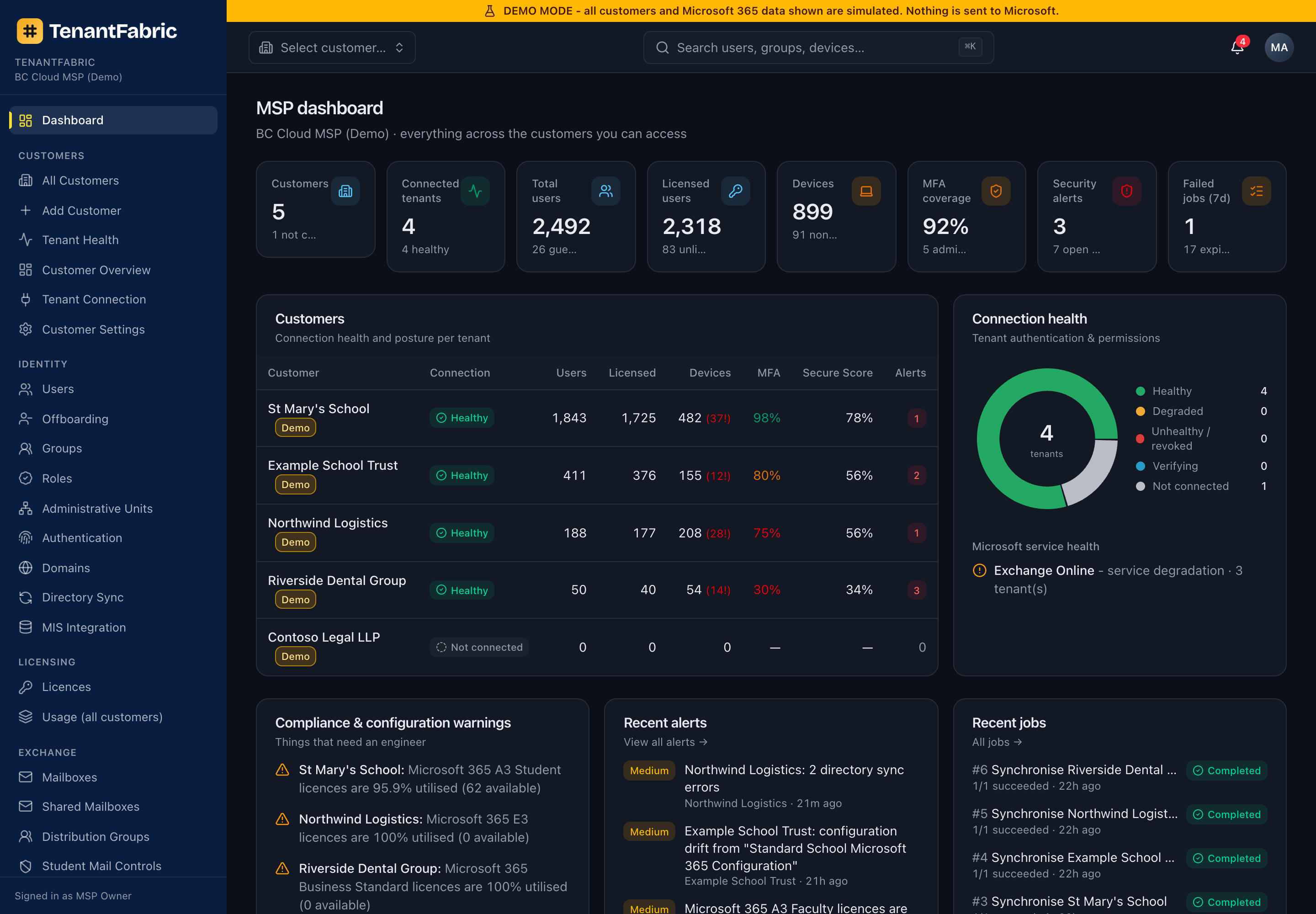Click the Not connected grey legend dot

[1140, 486]
